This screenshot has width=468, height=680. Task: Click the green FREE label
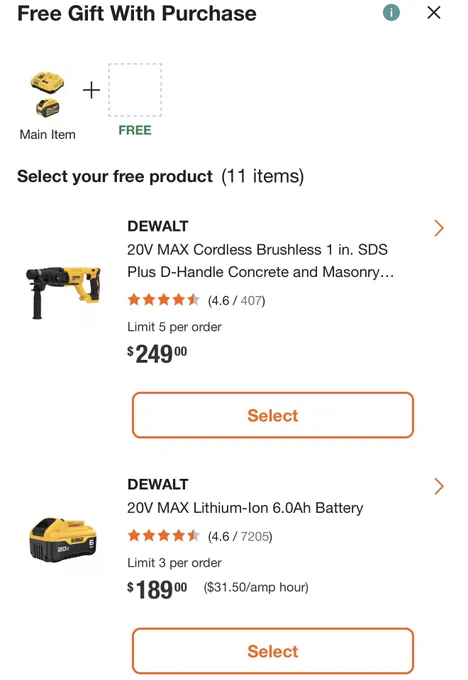pos(135,130)
